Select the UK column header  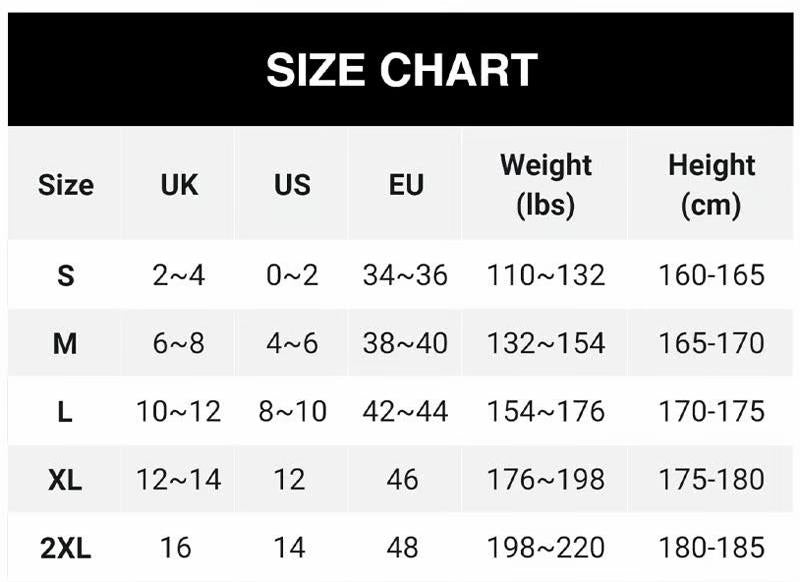(179, 185)
